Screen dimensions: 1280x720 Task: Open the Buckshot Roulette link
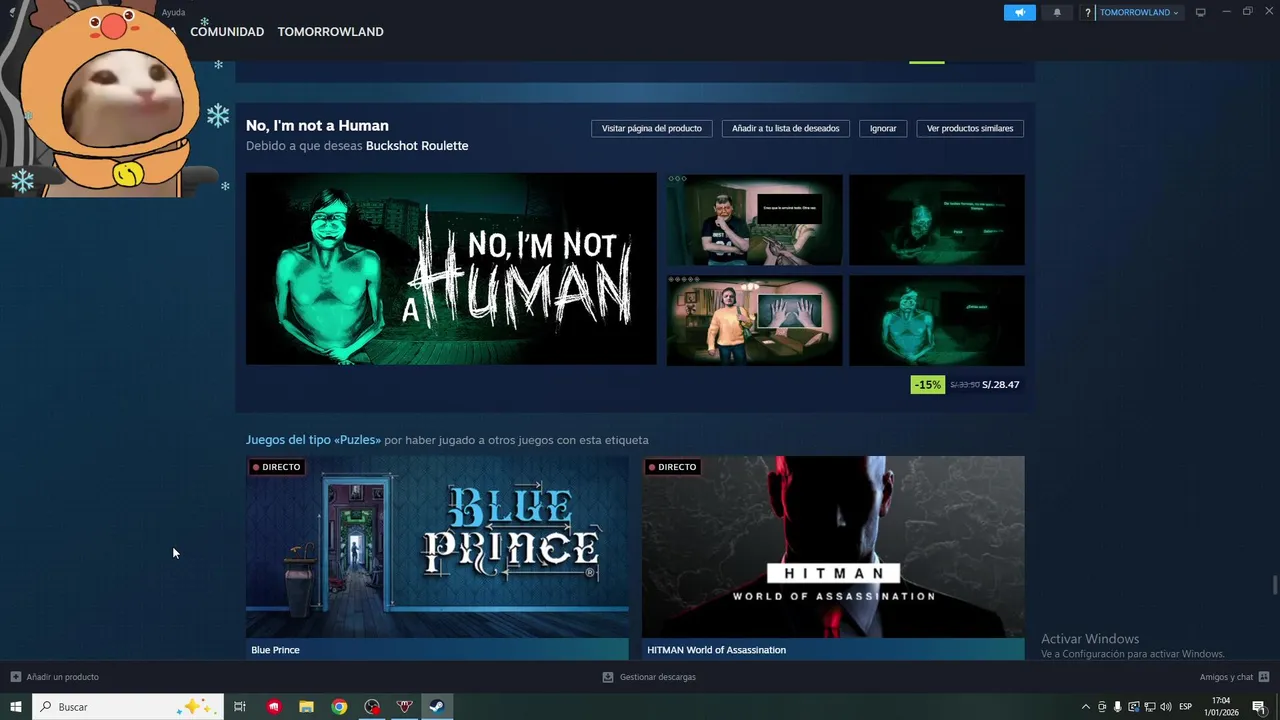tap(417, 146)
